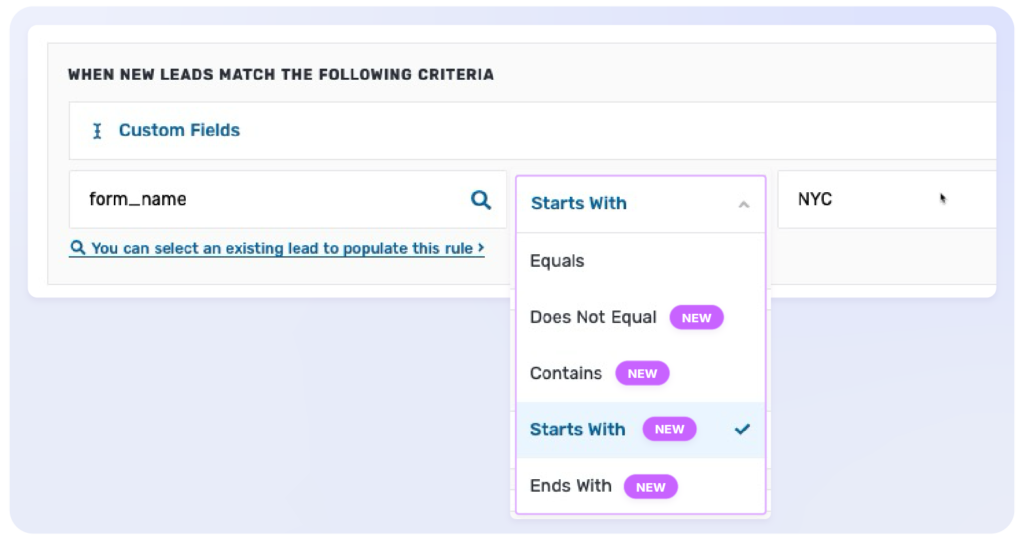Click the NEW badge beside Contains
This screenshot has height=540, width=1024.
coord(642,373)
